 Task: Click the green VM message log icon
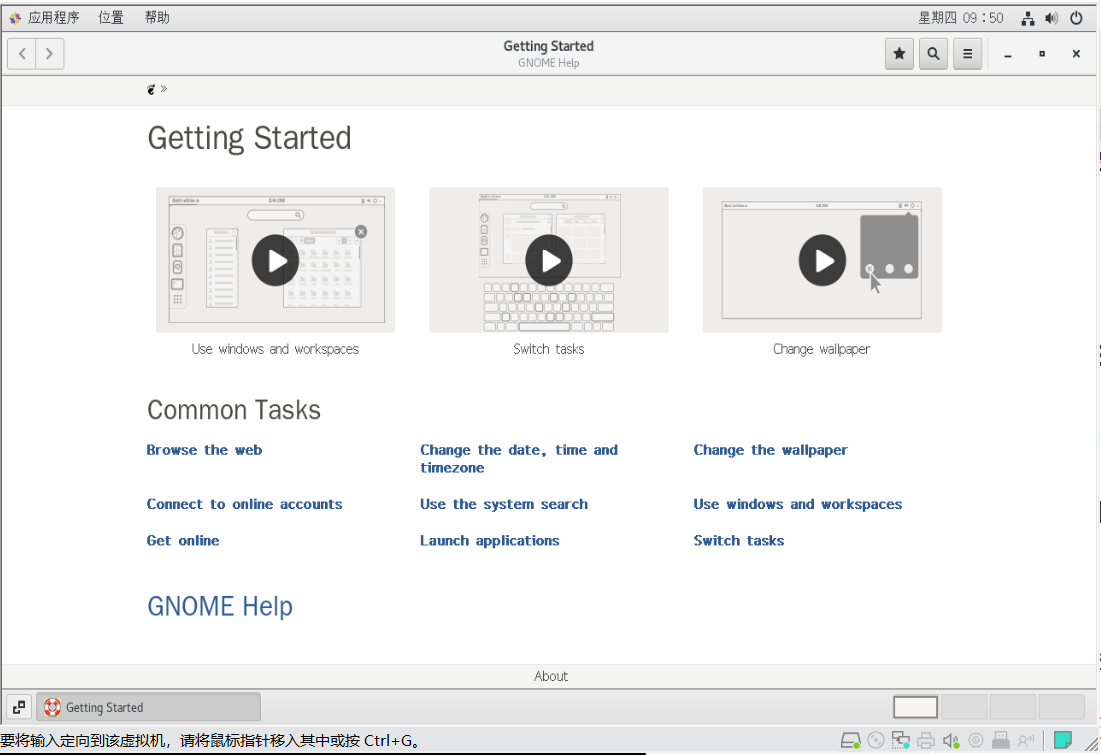[x=1062, y=740]
